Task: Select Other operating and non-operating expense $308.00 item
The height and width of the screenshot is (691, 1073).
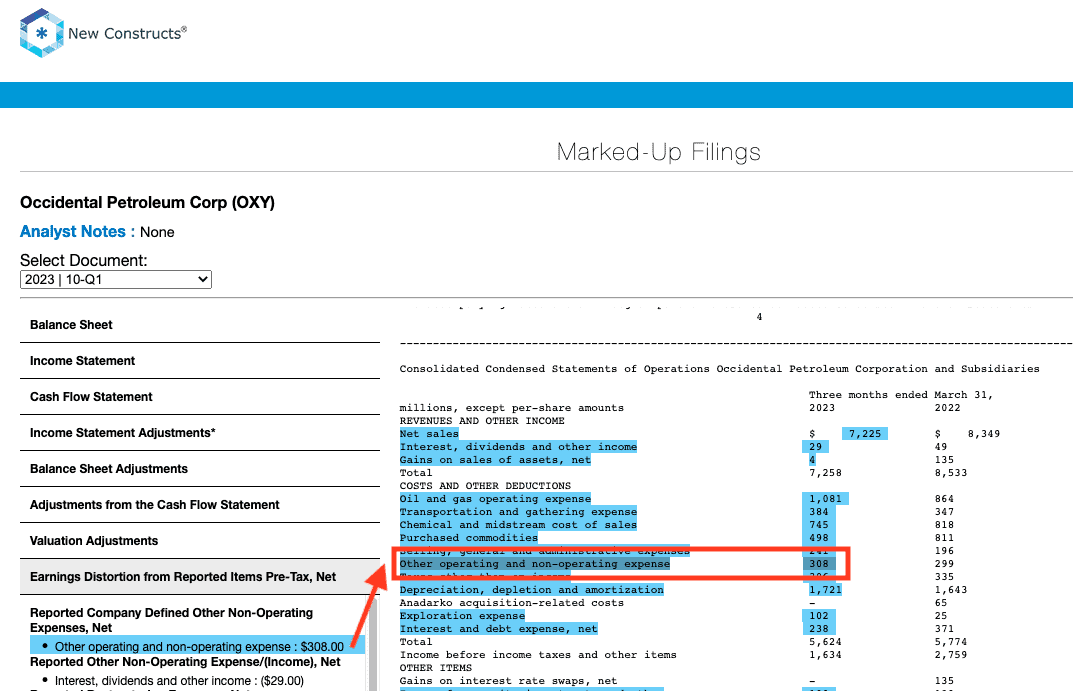Action: pos(199,647)
